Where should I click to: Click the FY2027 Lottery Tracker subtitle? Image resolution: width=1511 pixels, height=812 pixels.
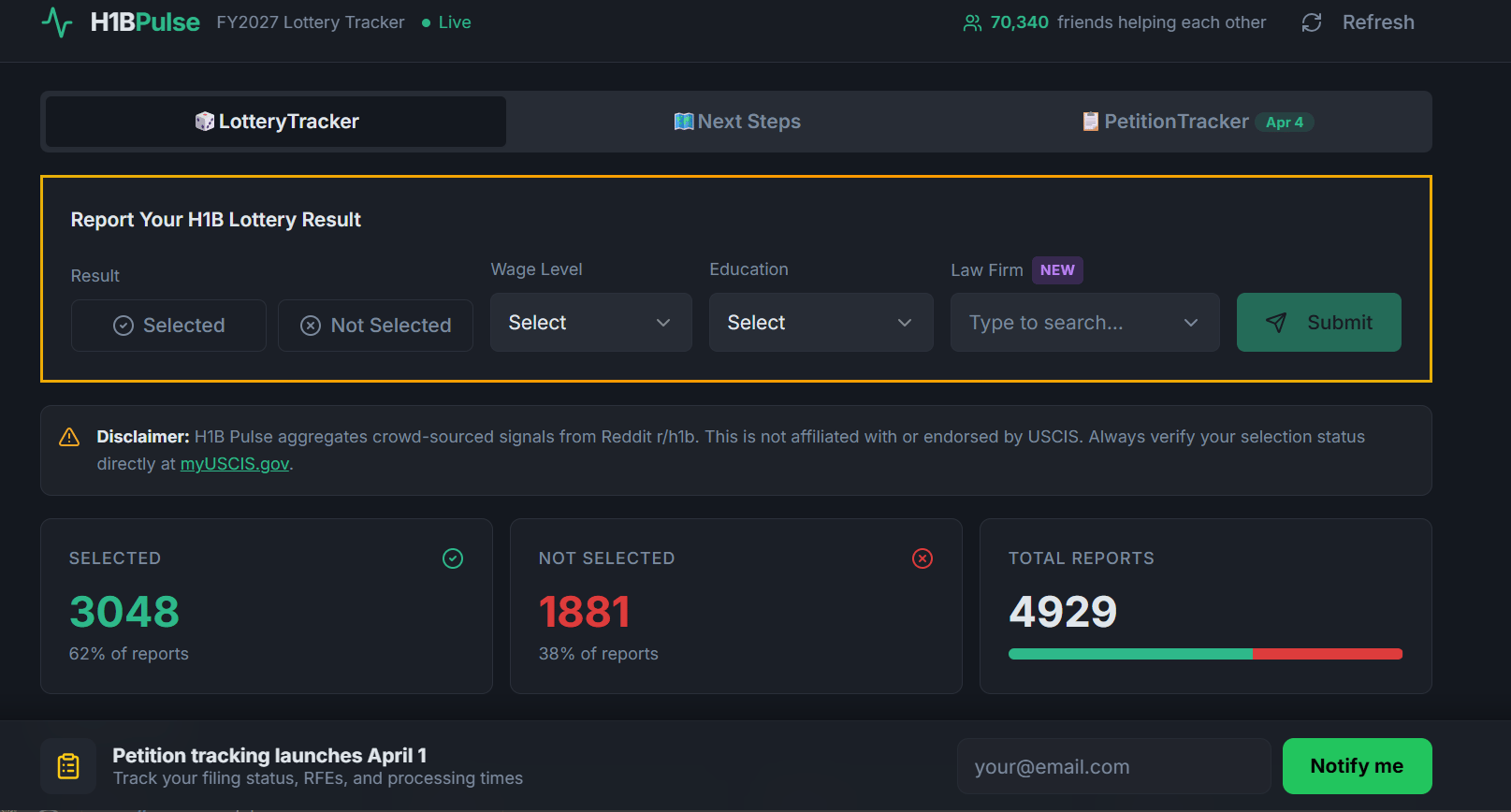(311, 22)
